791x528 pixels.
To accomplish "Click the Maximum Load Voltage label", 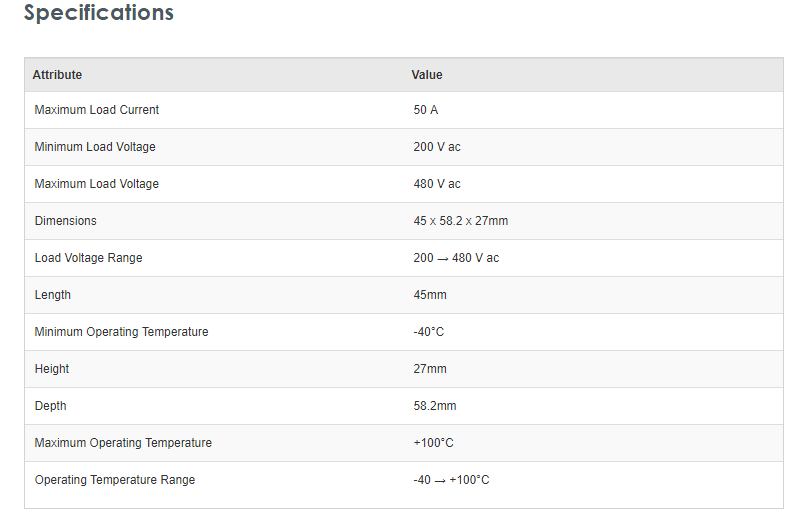I will (x=96, y=184).
